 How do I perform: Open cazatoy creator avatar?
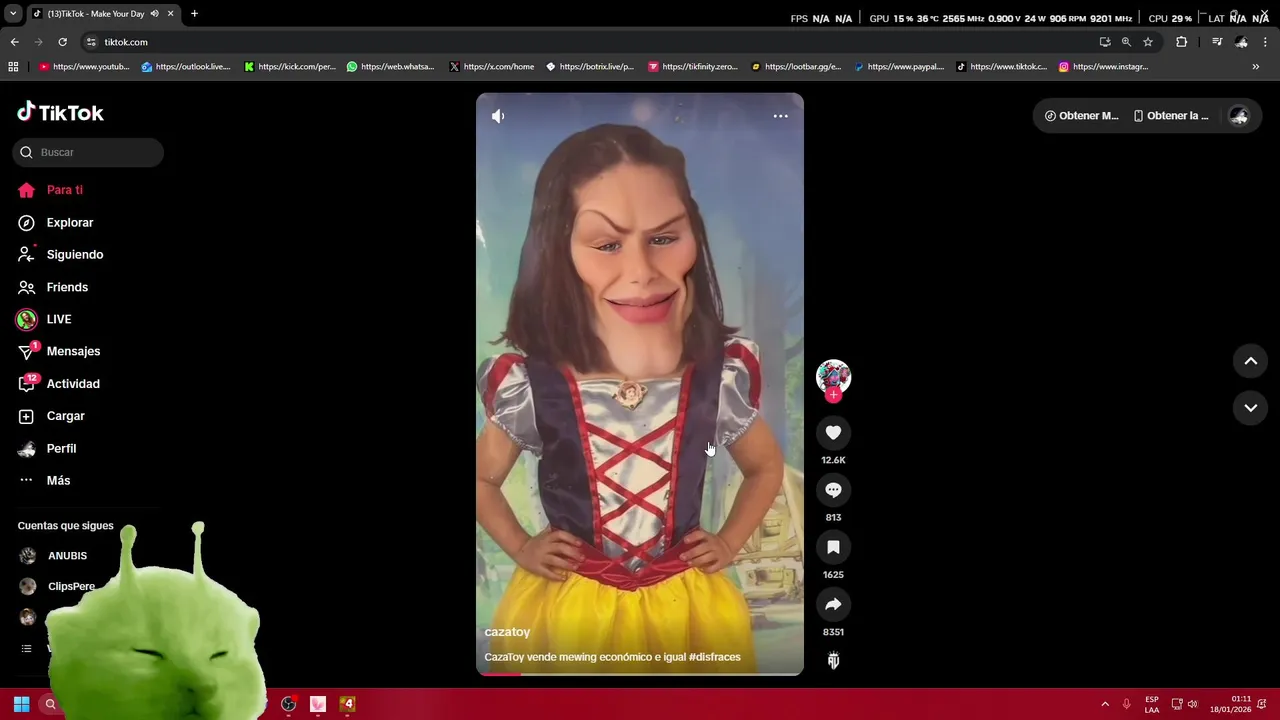tap(833, 376)
